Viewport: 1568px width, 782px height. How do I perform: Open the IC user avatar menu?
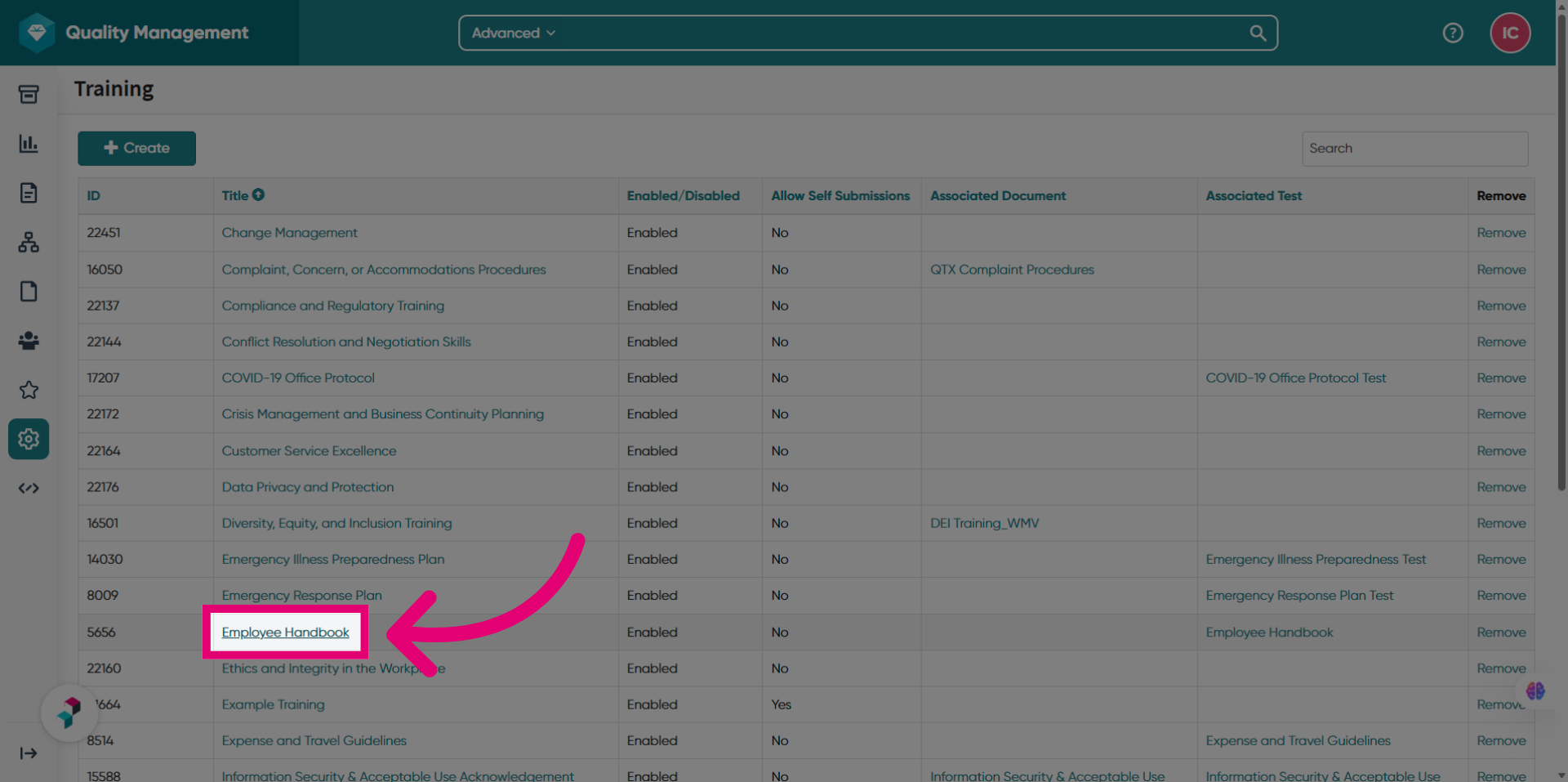click(x=1510, y=33)
